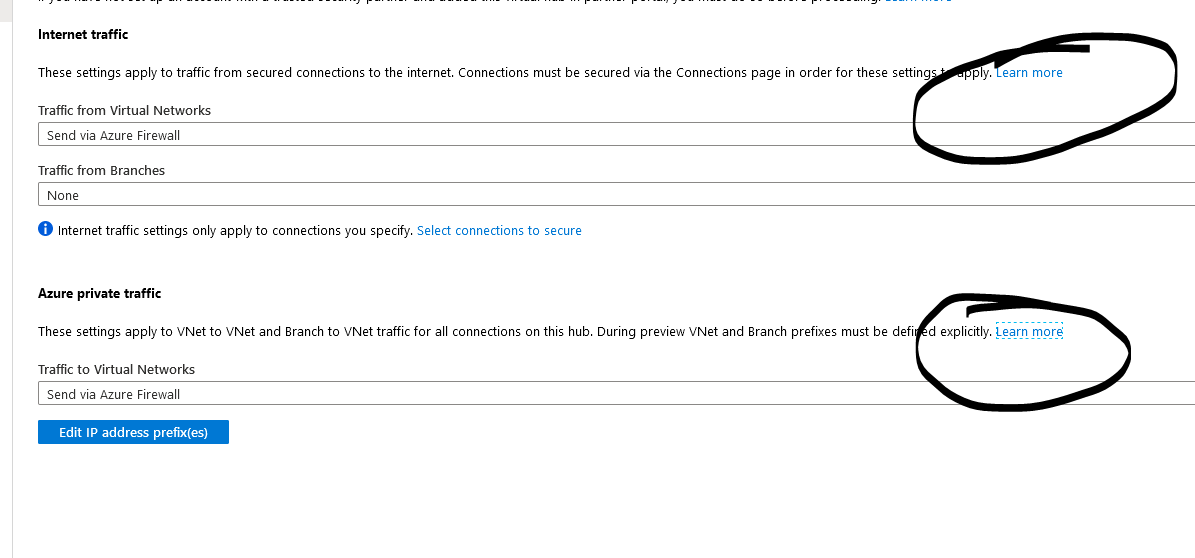The width and height of the screenshot is (1195, 558).
Task: Click the blue info icon beside Internet traffic note
Action: 45,229
